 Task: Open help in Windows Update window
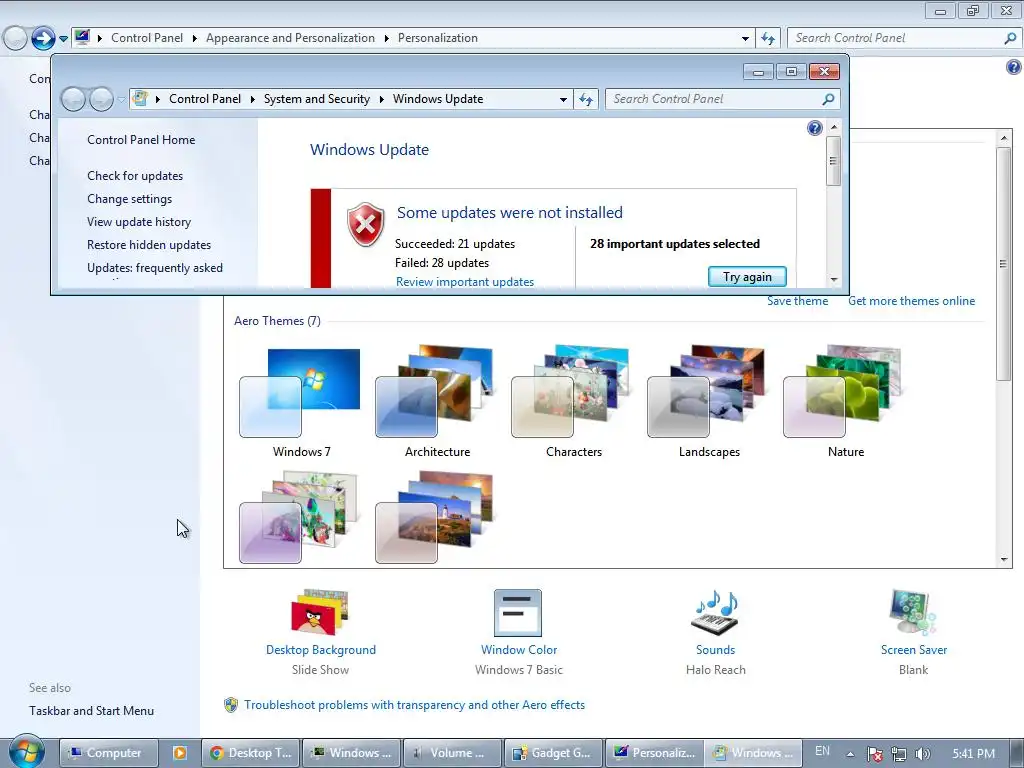tap(814, 128)
